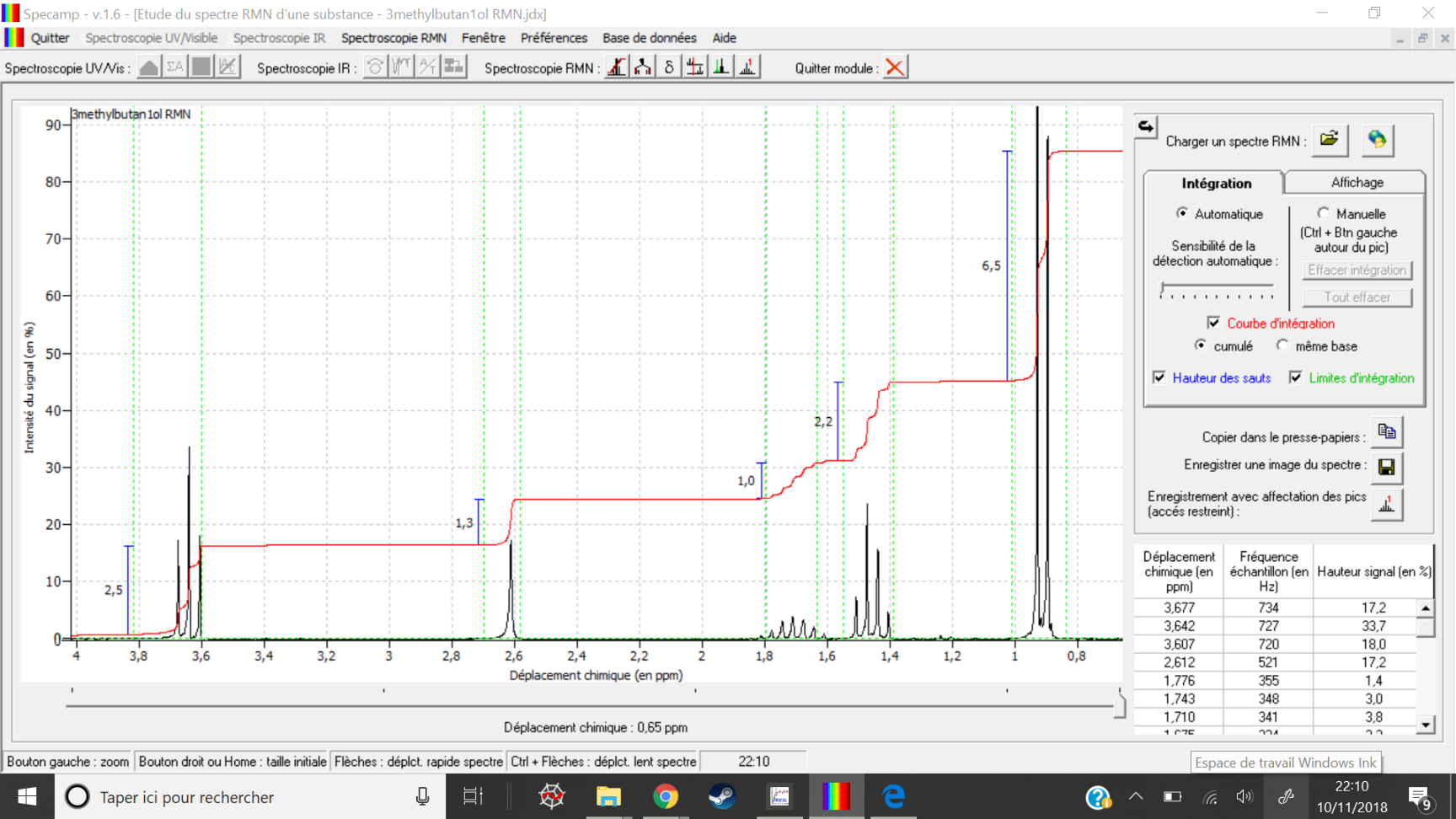Click the panel swap arrow icon
Viewport: 1456px width, 819px height.
point(1146,127)
